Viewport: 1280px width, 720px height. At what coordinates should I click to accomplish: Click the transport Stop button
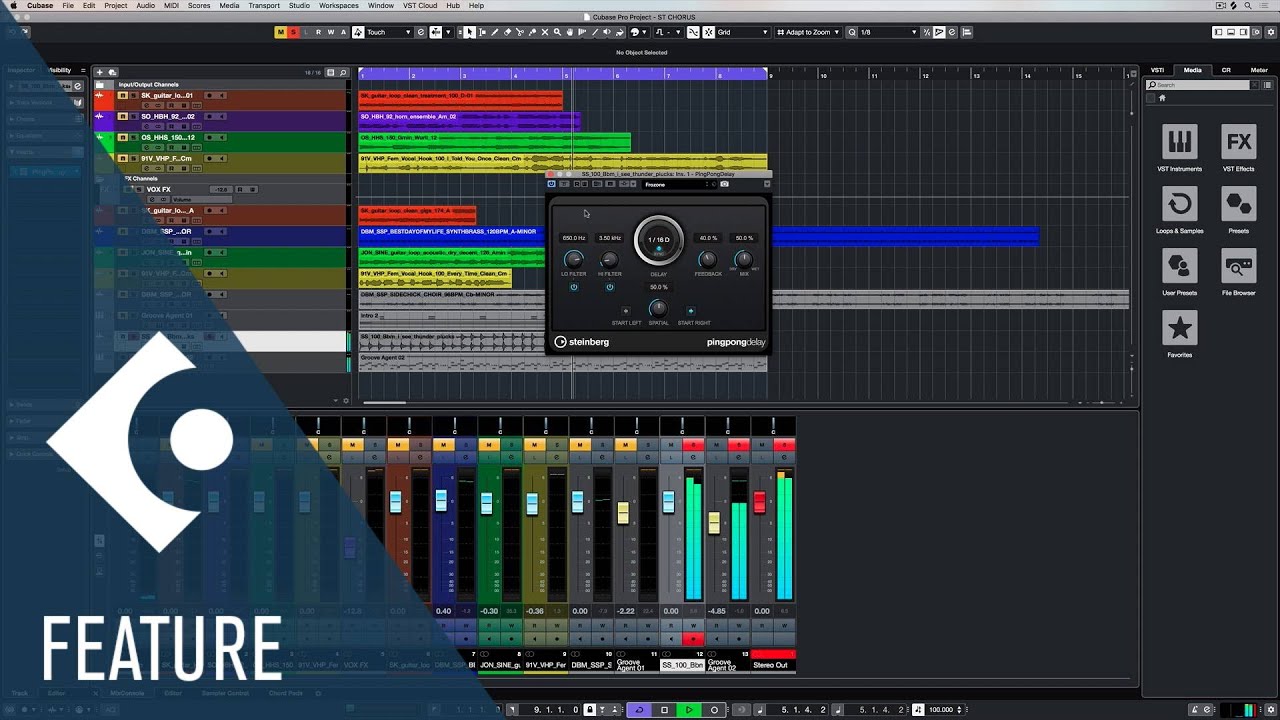[664, 710]
